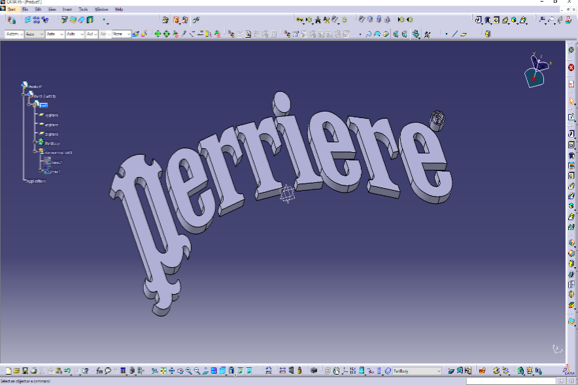Screen dimensions: 578x385
Task: Select the highlighted Part1 tree node
Action: (x=43, y=105)
